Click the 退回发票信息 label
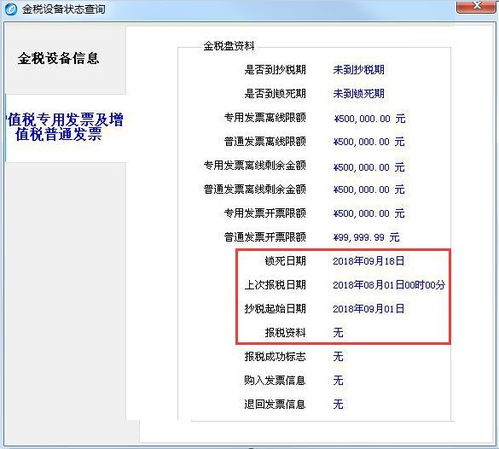Screen dimensions: 499x449 [275, 404]
